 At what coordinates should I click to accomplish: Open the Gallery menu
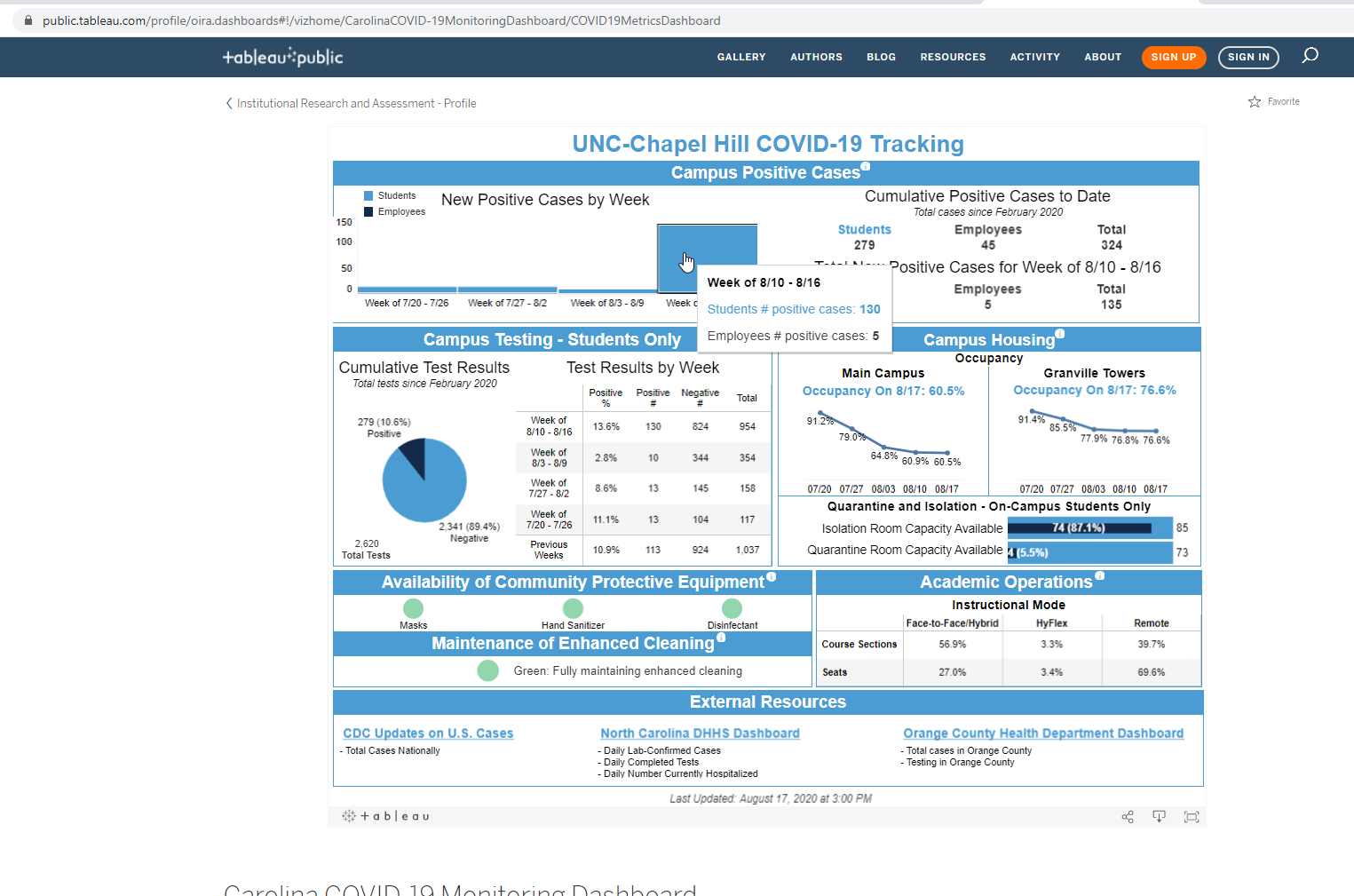point(741,57)
